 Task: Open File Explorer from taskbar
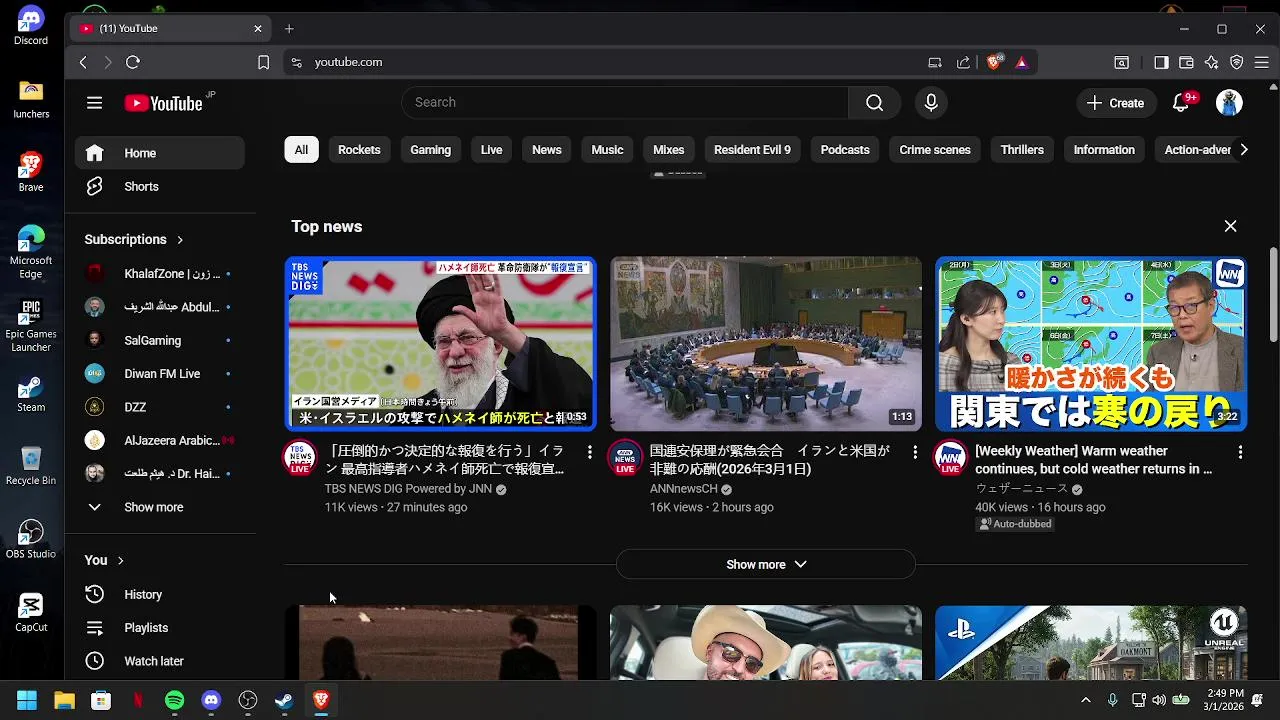click(64, 701)
